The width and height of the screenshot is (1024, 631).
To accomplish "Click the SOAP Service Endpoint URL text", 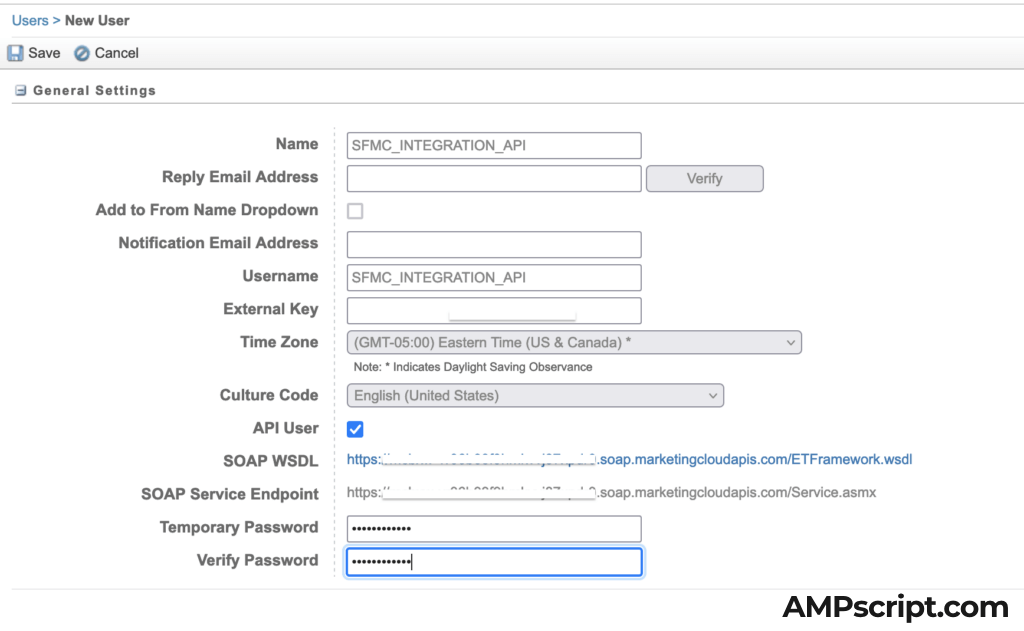I will pos(611,493).
